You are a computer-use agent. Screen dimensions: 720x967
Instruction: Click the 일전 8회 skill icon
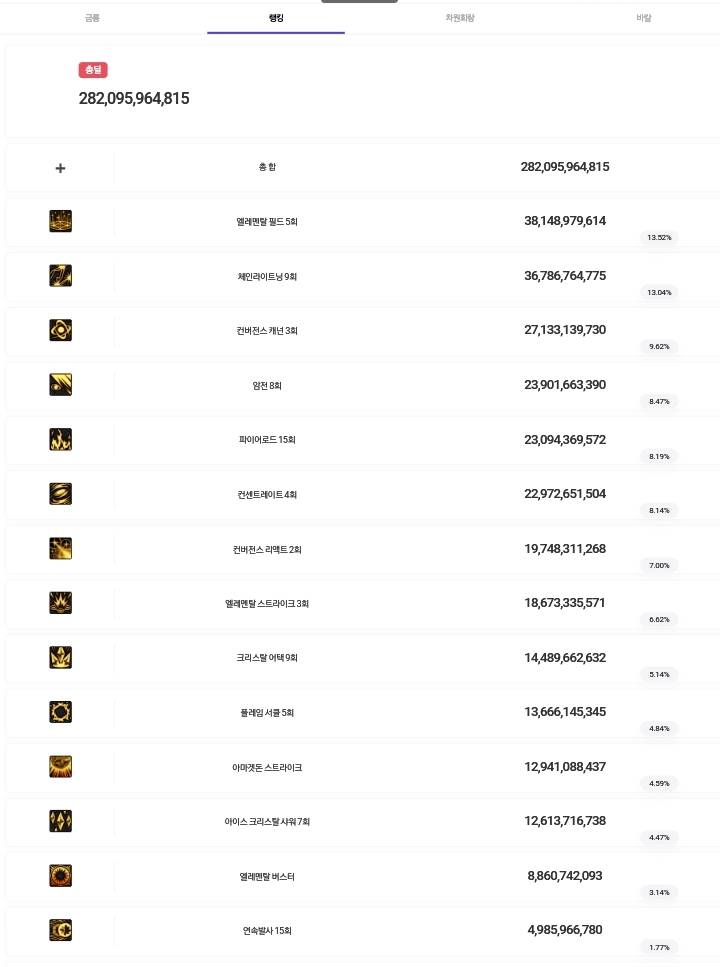tap(60, 385)
